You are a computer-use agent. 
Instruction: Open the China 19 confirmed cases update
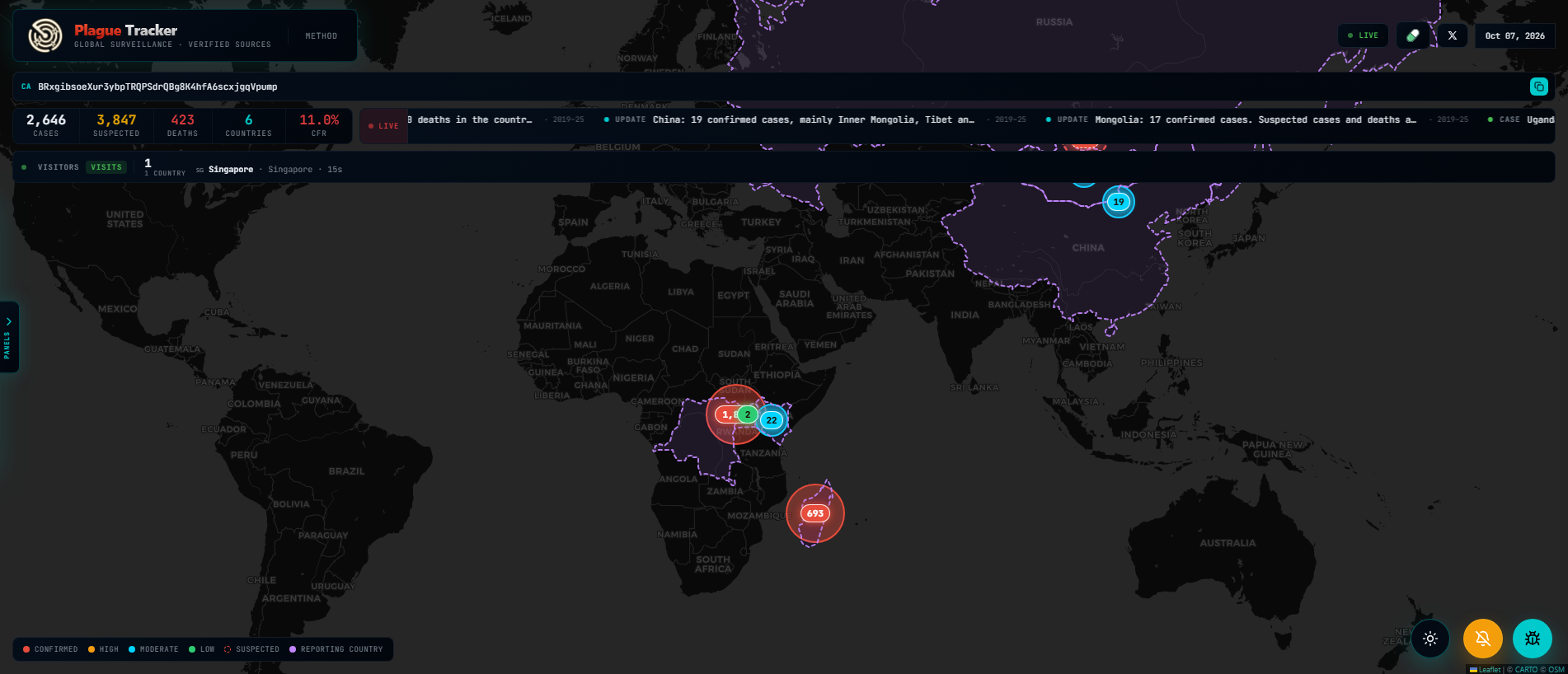(814, 119)
